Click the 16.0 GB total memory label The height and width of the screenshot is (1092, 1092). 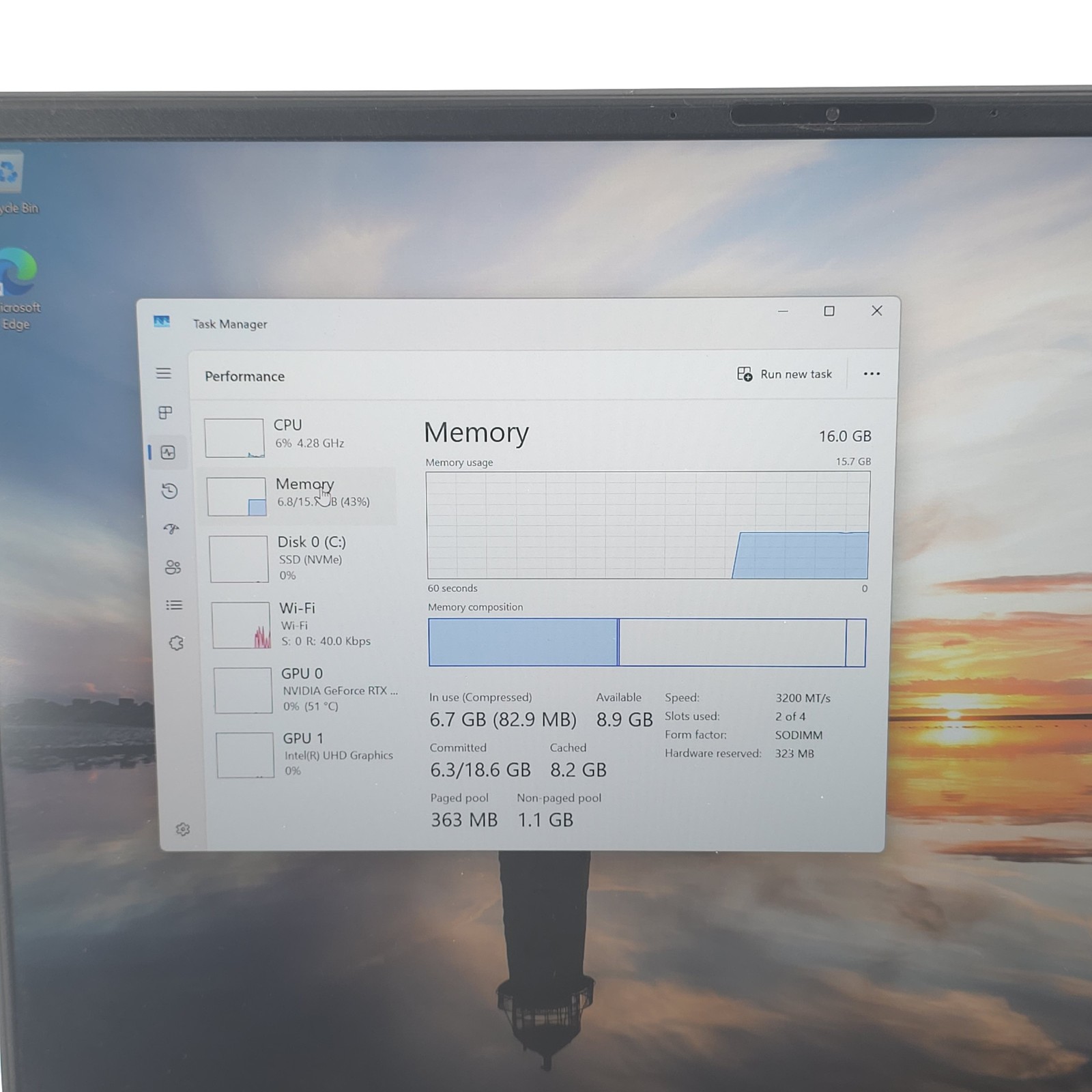(x=845, y=436)
